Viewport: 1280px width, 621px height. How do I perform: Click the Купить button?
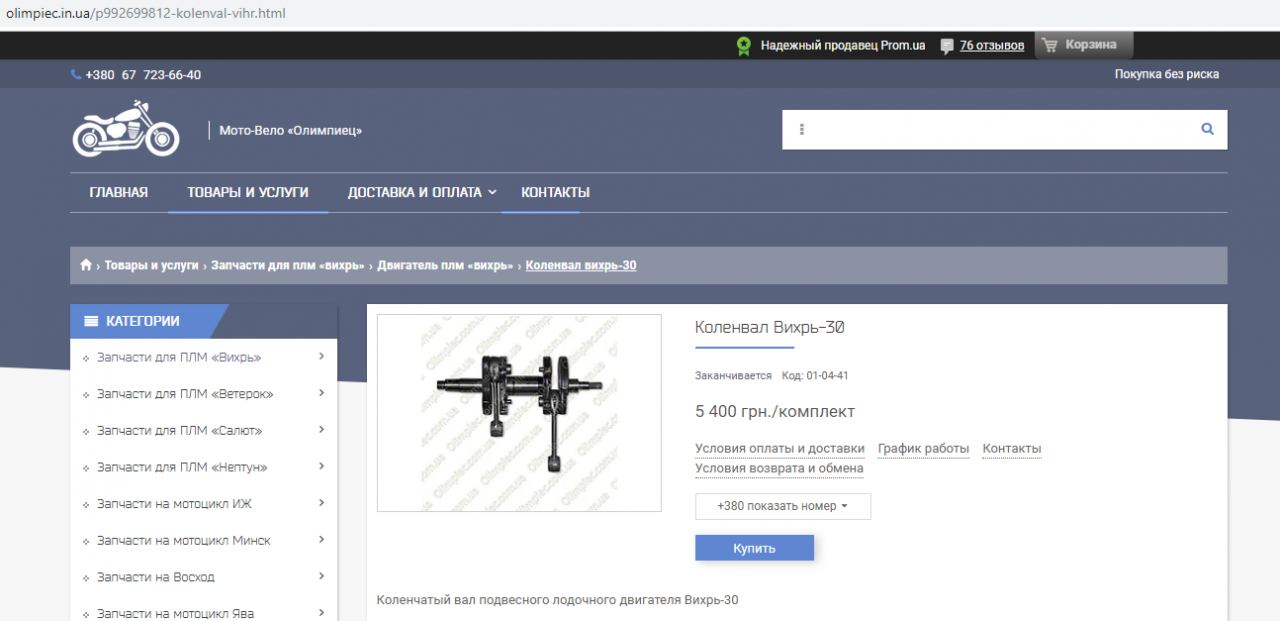click(754, 548)
